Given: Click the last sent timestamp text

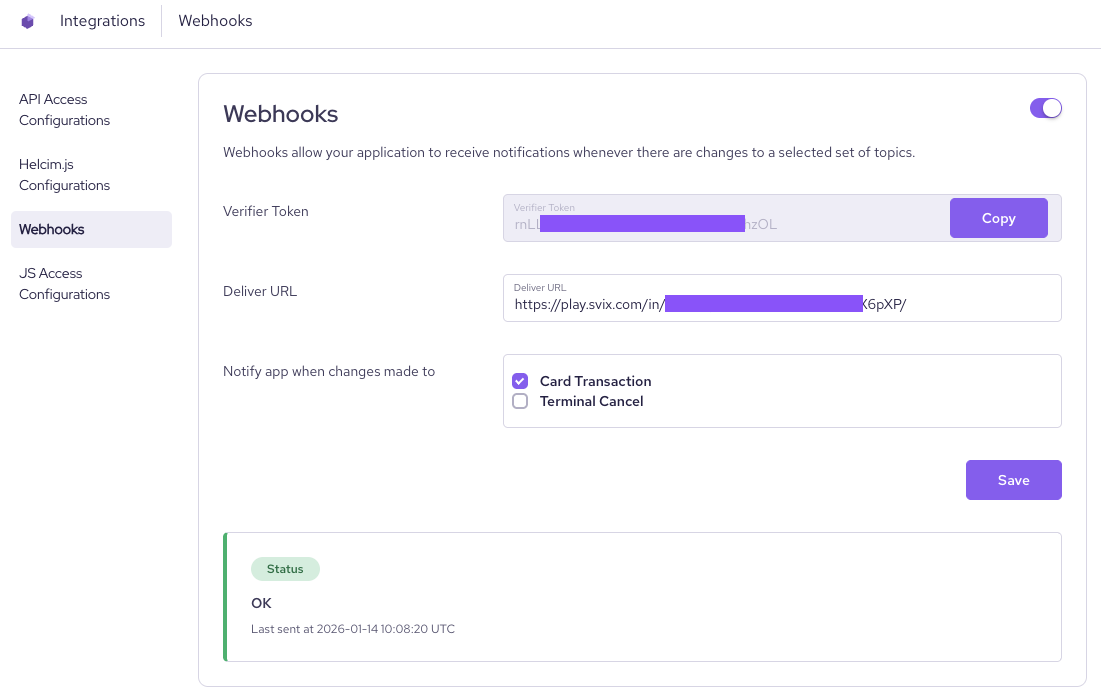Looking at the screenshot, I should coord(354,629).
